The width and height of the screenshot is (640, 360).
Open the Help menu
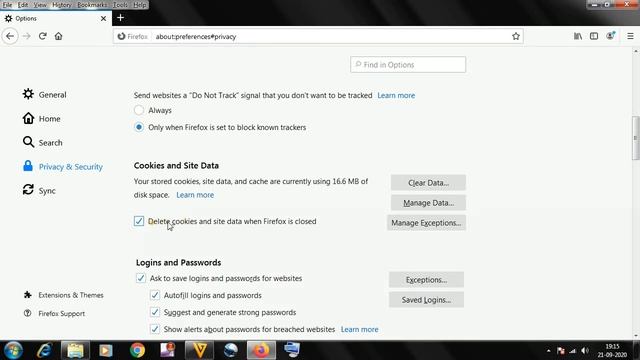(x=140, y=5)
